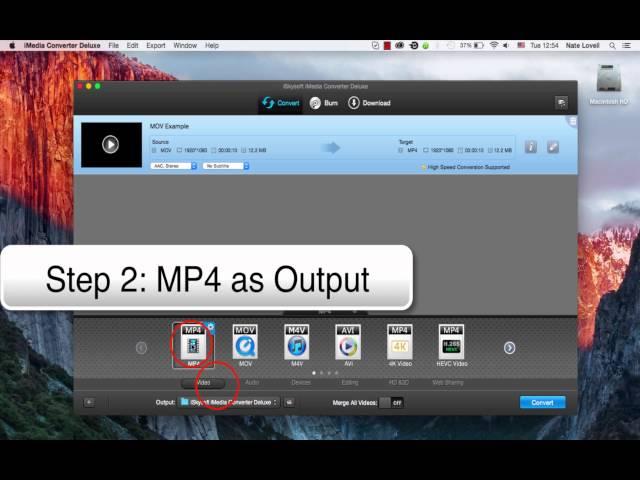The height and width of the screenshot is (480, 640).
Task: Select the Devices format category tab
Action: [x=301, y=382]
